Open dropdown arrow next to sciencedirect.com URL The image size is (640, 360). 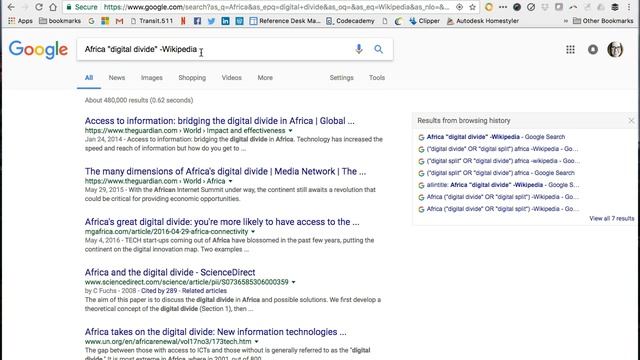293,282
